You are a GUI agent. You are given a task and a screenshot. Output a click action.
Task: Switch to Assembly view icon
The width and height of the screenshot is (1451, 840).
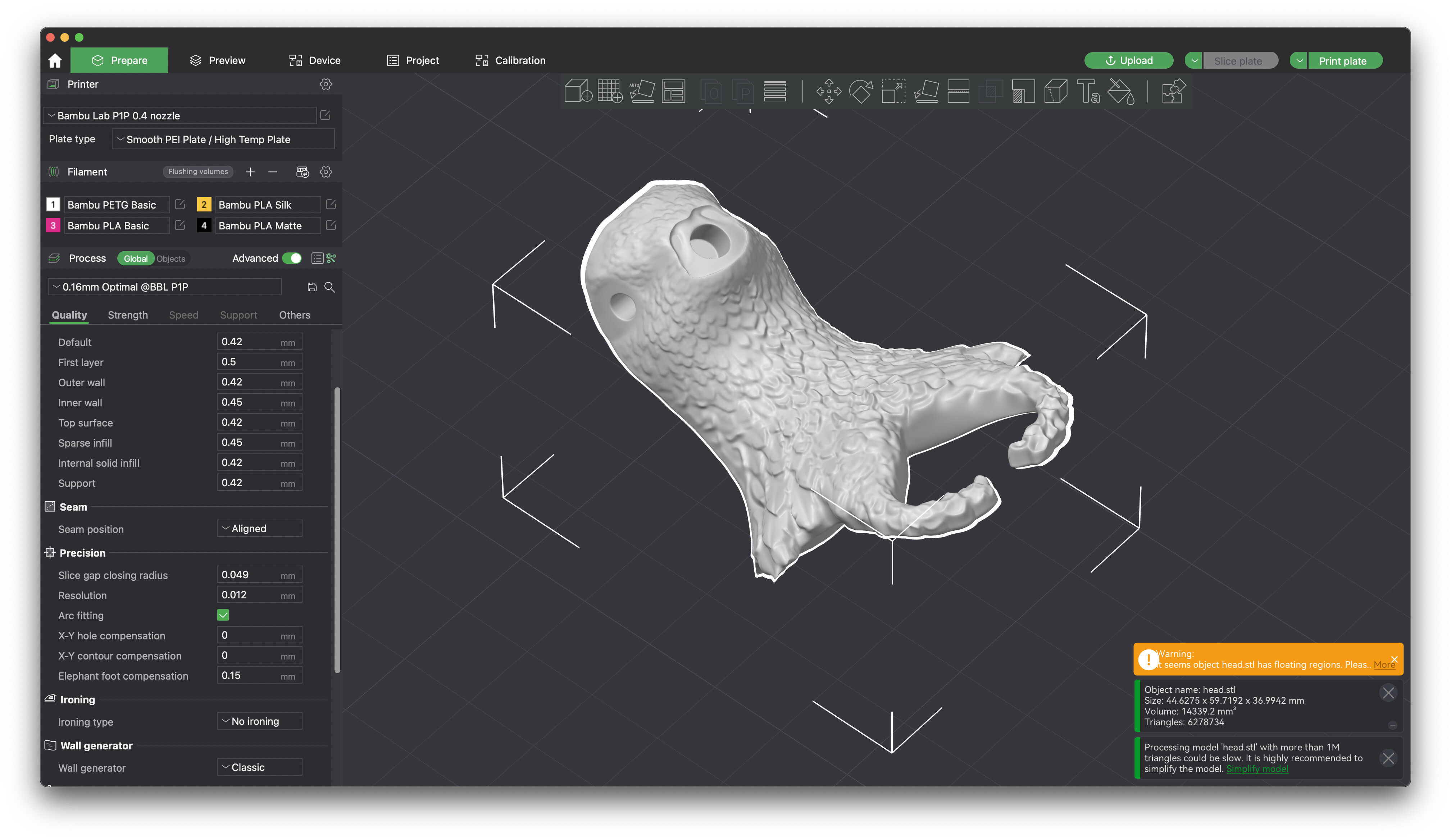pos(1173,91)
